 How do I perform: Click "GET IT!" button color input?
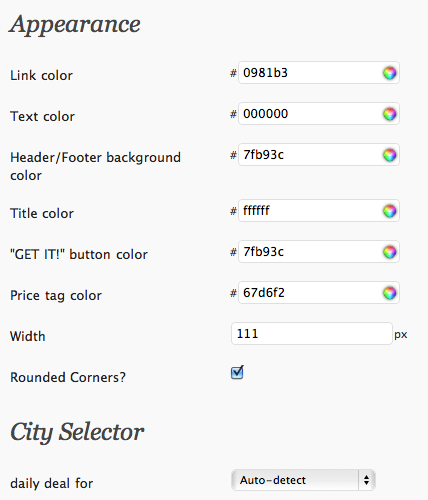[x=319, y=252]
